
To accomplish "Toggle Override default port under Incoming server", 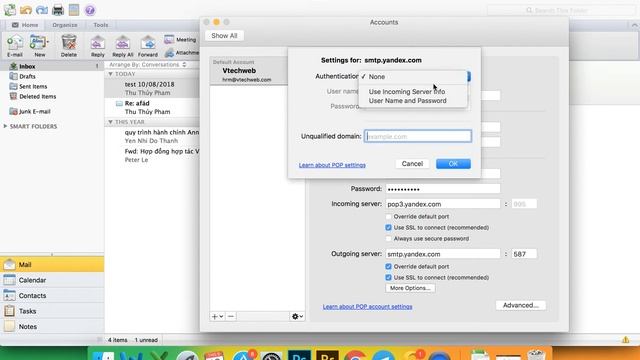I will (x=388, y=217).
